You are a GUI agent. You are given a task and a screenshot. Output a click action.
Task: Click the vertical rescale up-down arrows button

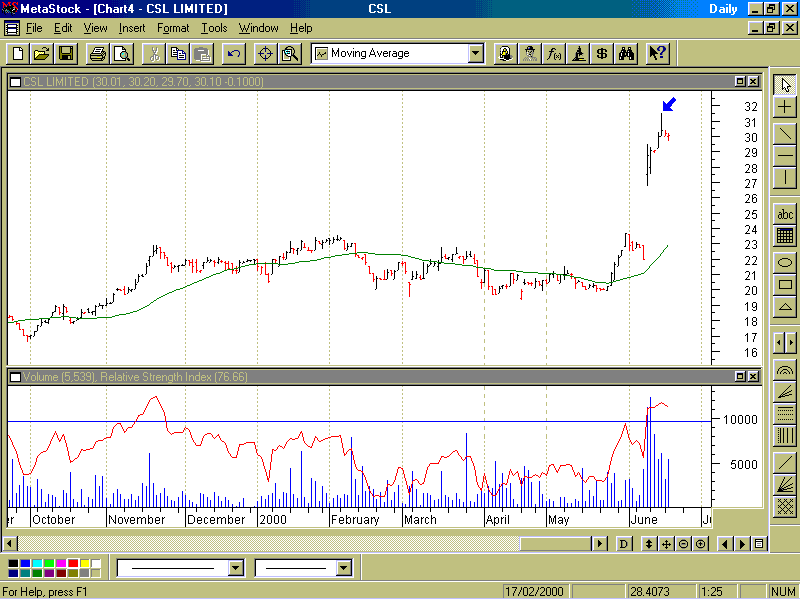click(649, 544)
